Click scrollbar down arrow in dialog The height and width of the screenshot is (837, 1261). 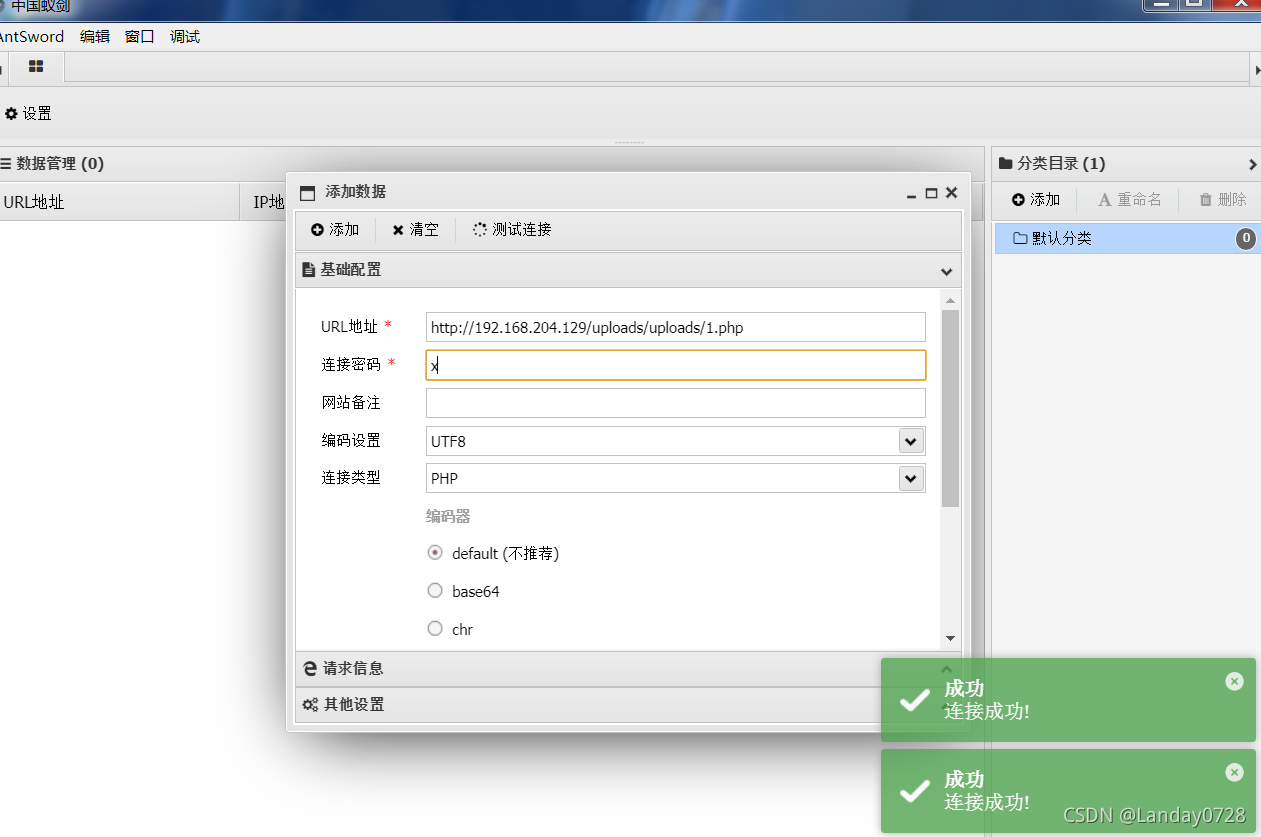point(950,638)
